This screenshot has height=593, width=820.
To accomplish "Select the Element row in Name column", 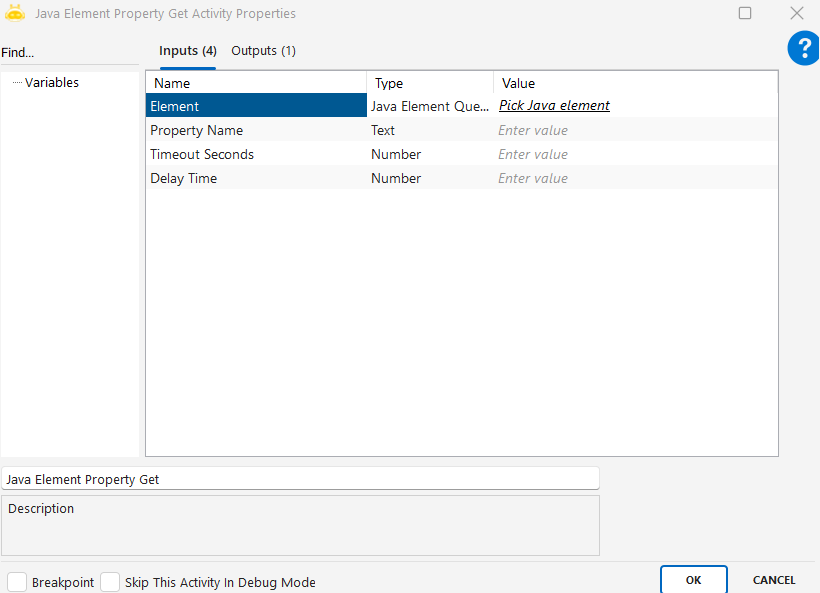I will tap(255, 106).
